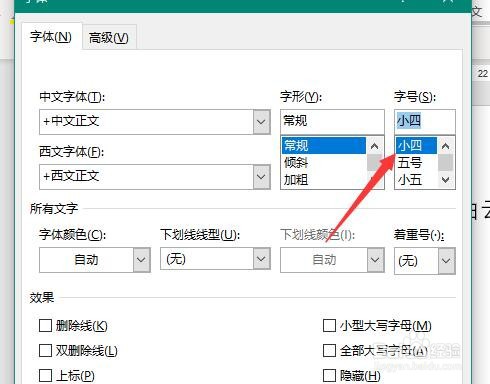Toggle the 上标(P) checkbox
The height and width of the screenshot is (384, 490).
pos(46,376)
